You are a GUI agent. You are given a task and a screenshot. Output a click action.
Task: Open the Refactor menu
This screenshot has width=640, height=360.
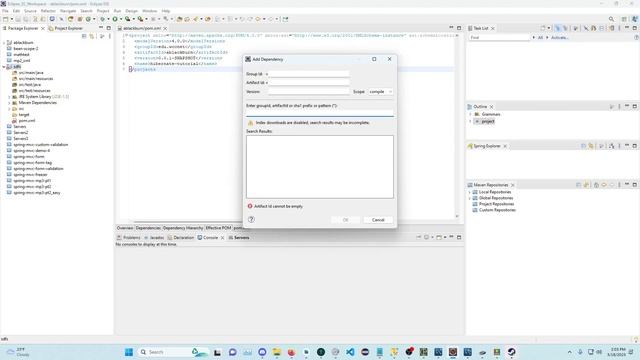point(48,11)
